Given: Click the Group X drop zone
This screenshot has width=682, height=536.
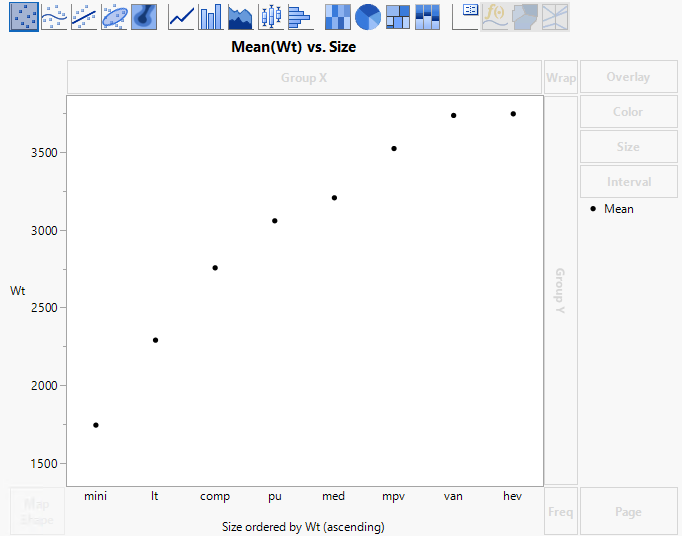Looking at the screenshot, I should tap(304, 77).
